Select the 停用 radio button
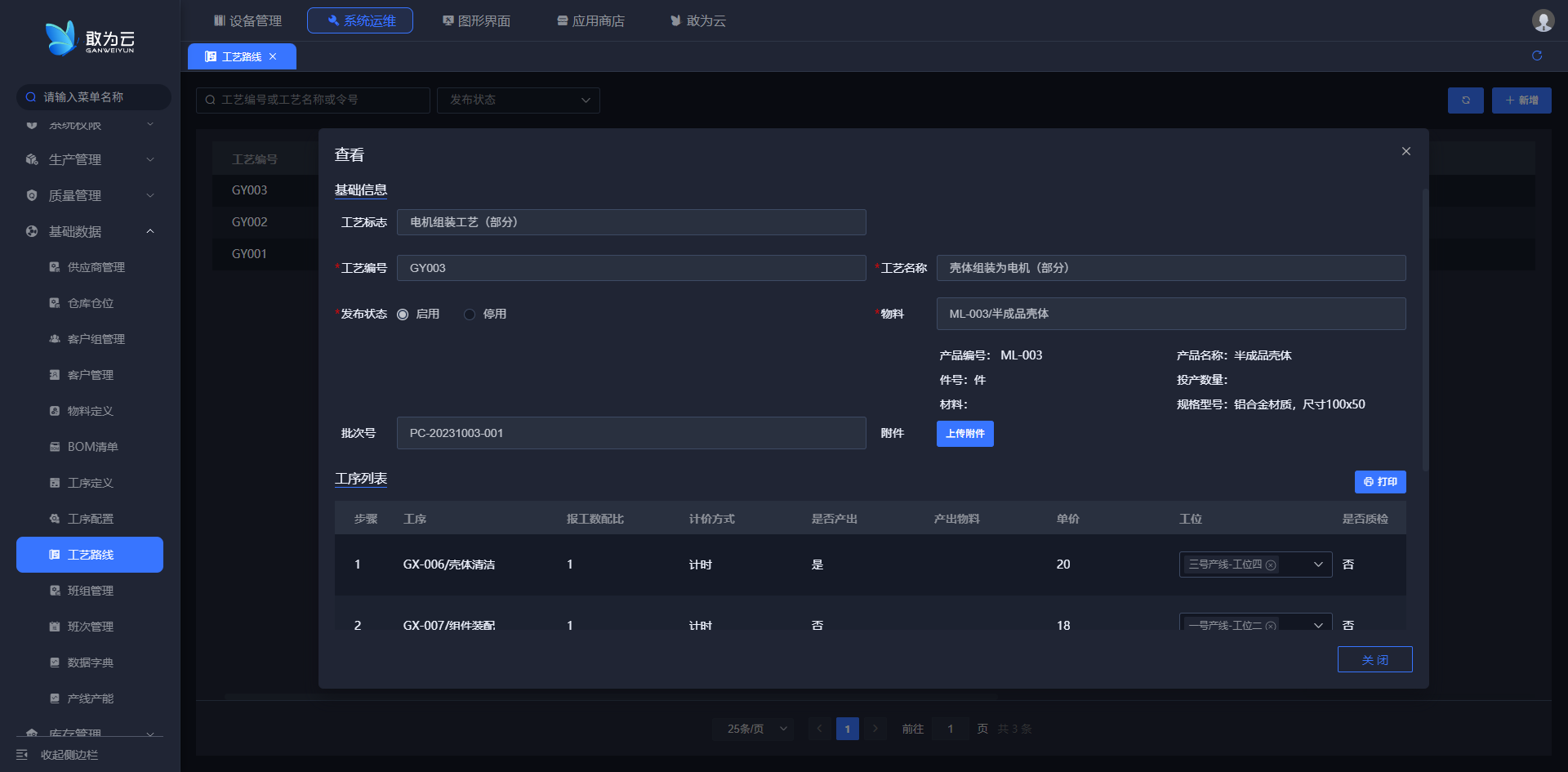The height and width of the screenshot is (772, 1568). [470, 315]
